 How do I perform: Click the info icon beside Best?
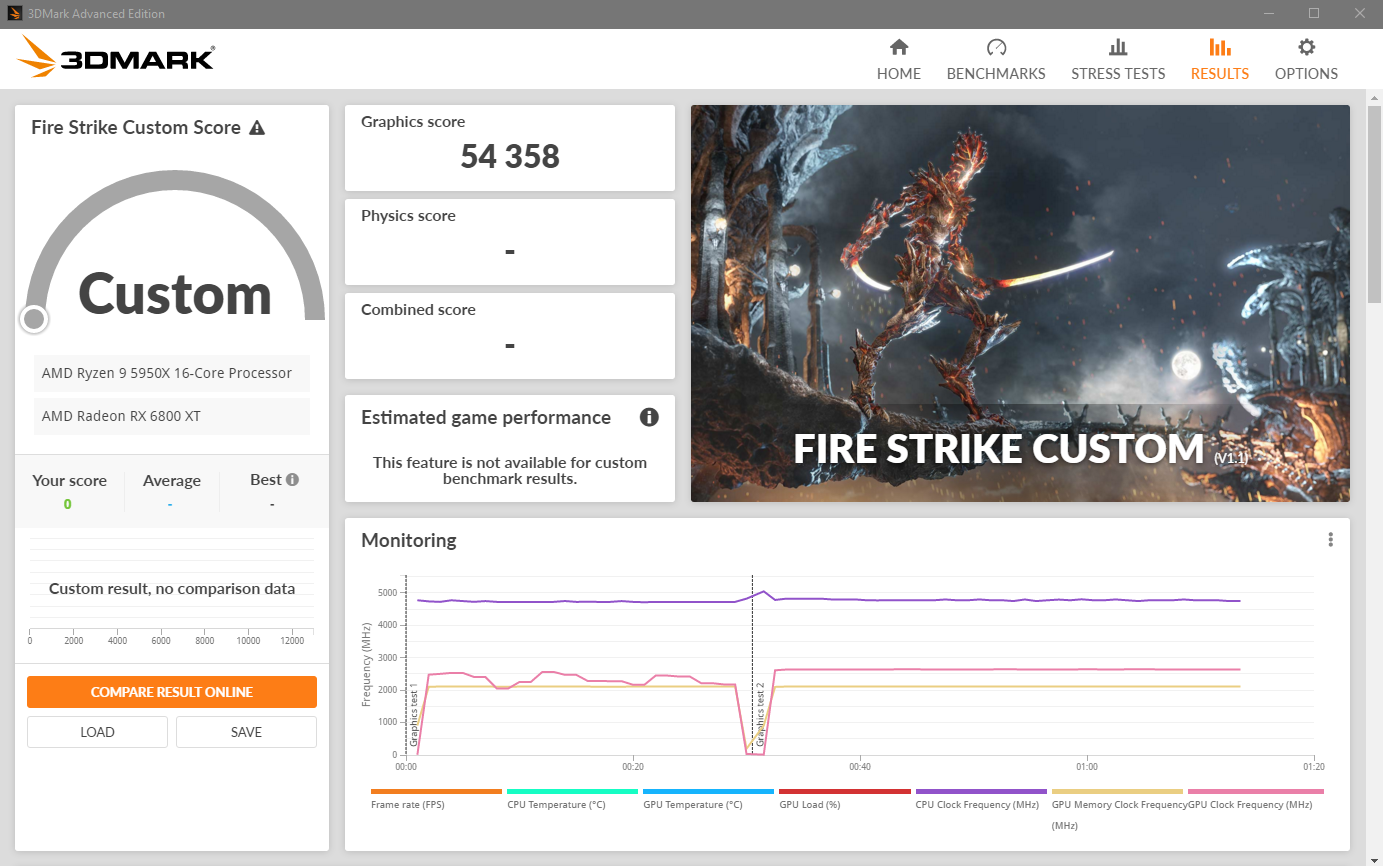coord(292,480)
